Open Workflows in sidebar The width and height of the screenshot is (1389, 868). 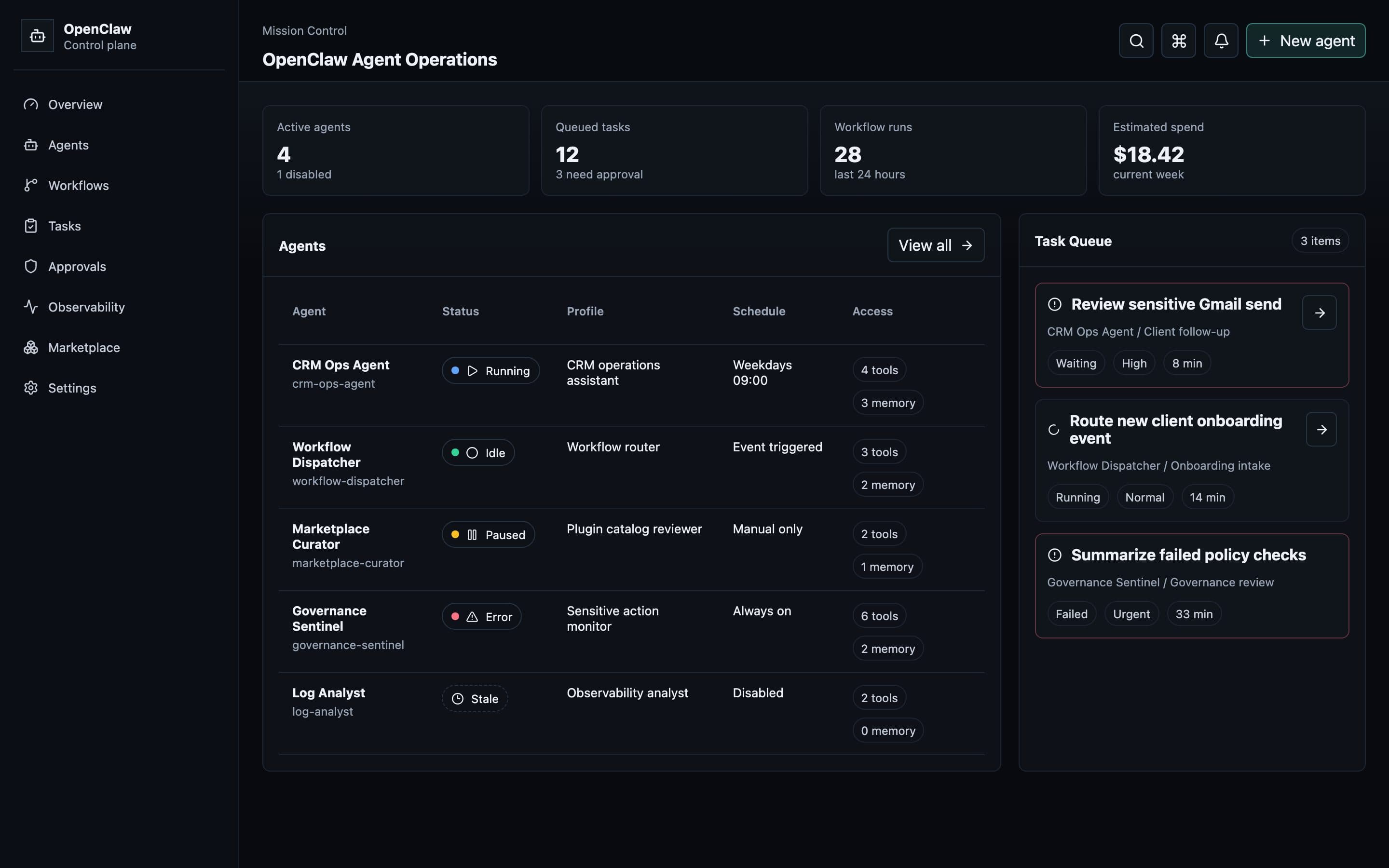point(119,186)
